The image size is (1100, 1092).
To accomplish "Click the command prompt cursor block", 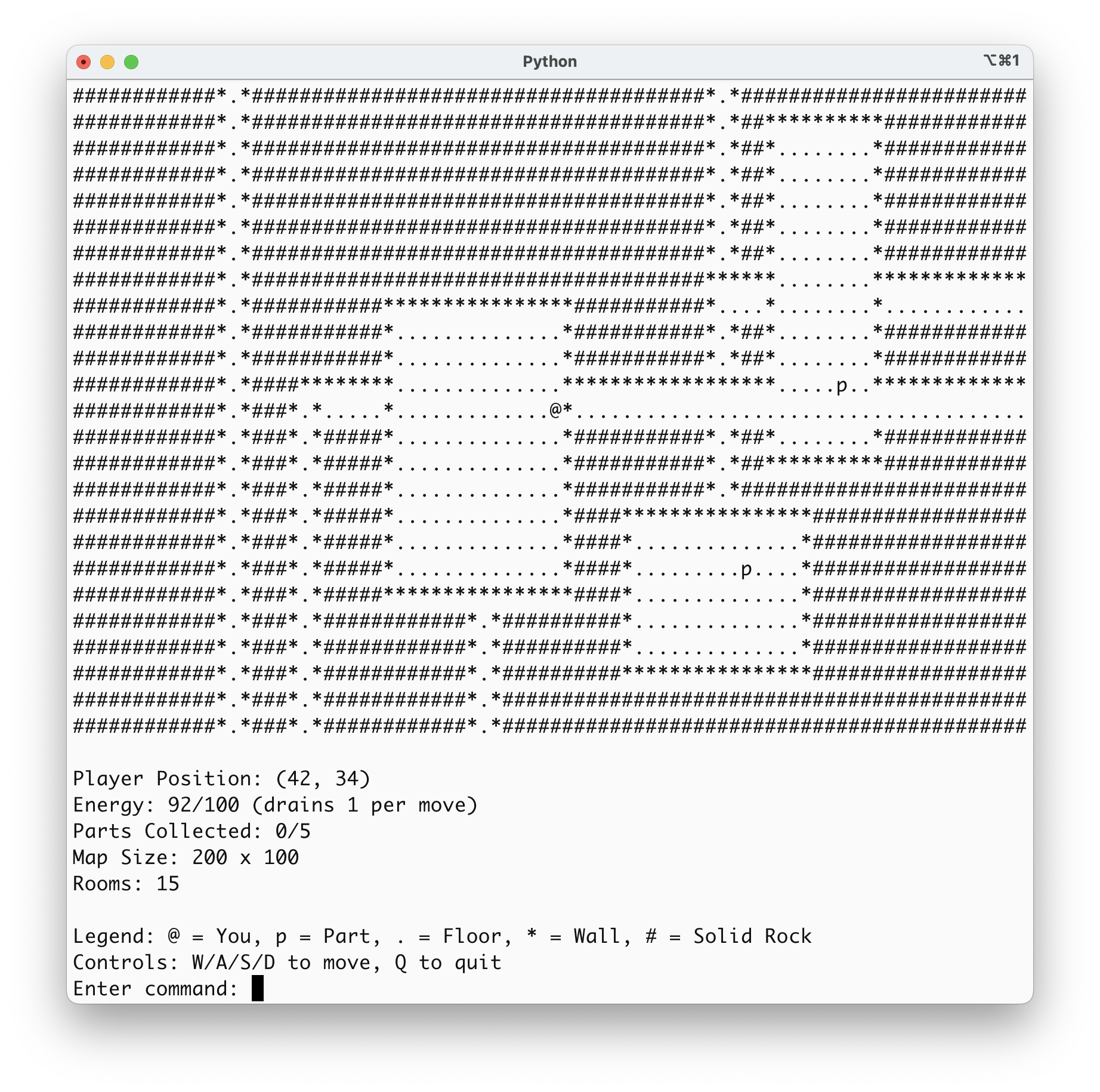I will [257, 988].
